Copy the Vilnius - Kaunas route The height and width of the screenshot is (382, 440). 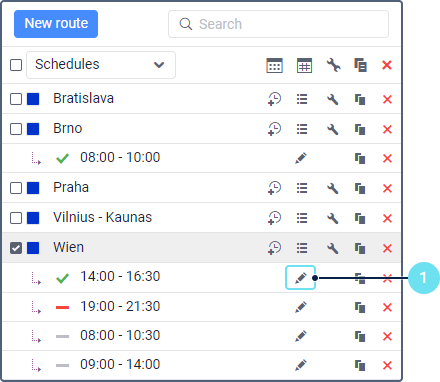tap(360, 218)
